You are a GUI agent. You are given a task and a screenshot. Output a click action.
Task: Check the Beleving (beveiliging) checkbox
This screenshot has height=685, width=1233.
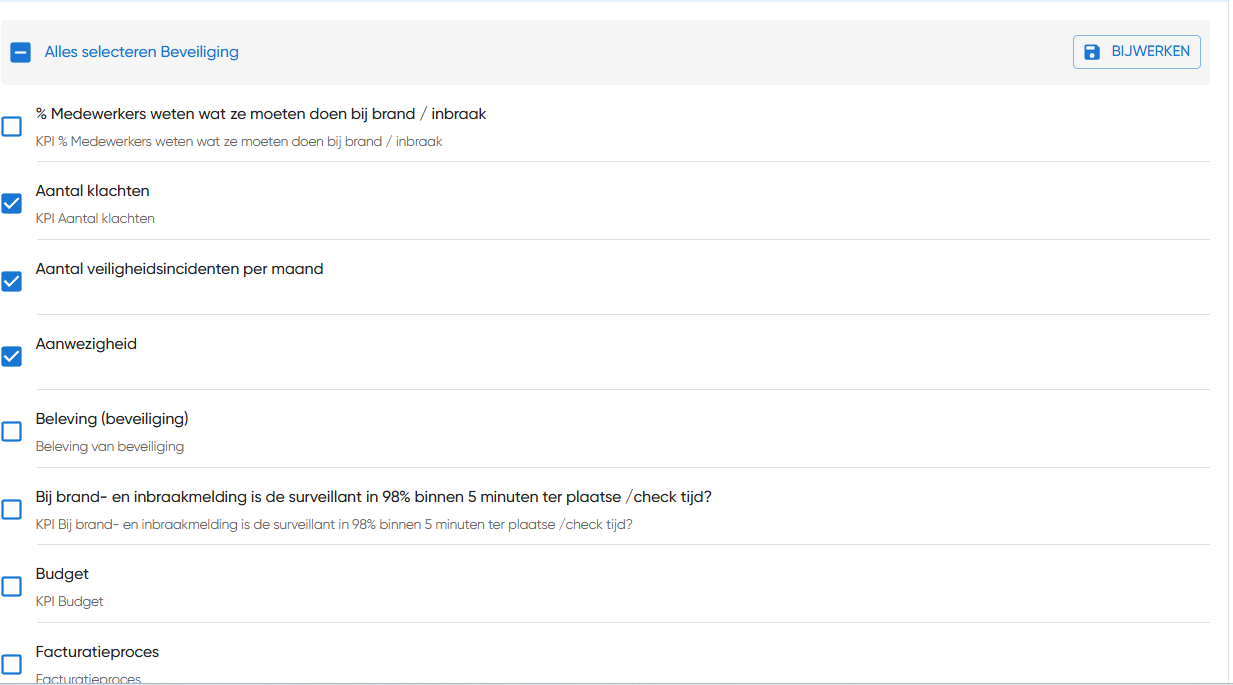click(x=12, y=431)
